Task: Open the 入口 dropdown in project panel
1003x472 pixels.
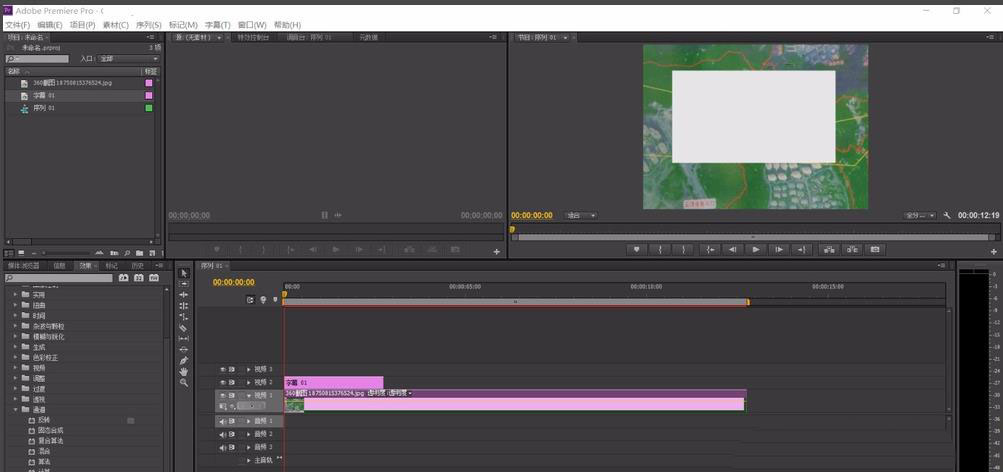Action: pyautogui.click(x=128, y=59)
